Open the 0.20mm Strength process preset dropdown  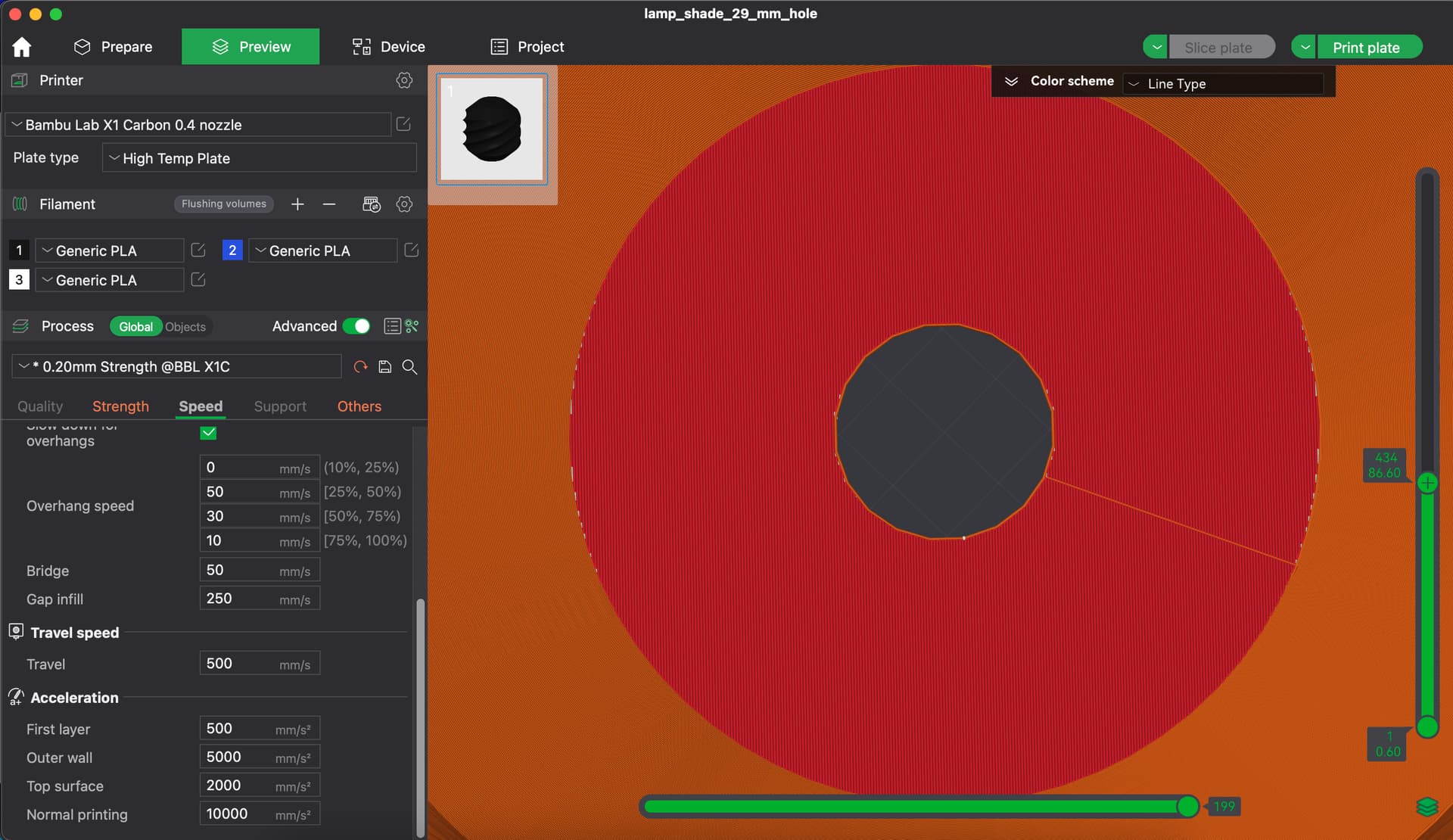(176, 367)
